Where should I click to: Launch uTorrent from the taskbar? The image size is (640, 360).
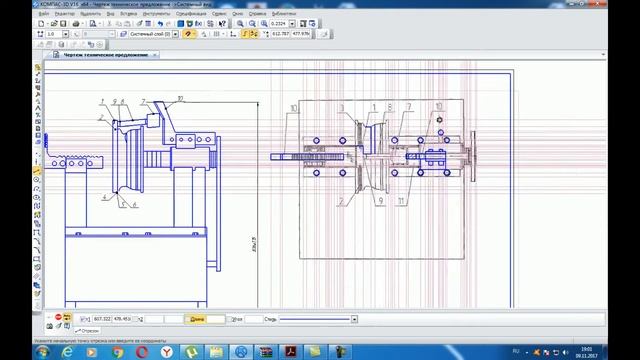(x=191, y=351)
